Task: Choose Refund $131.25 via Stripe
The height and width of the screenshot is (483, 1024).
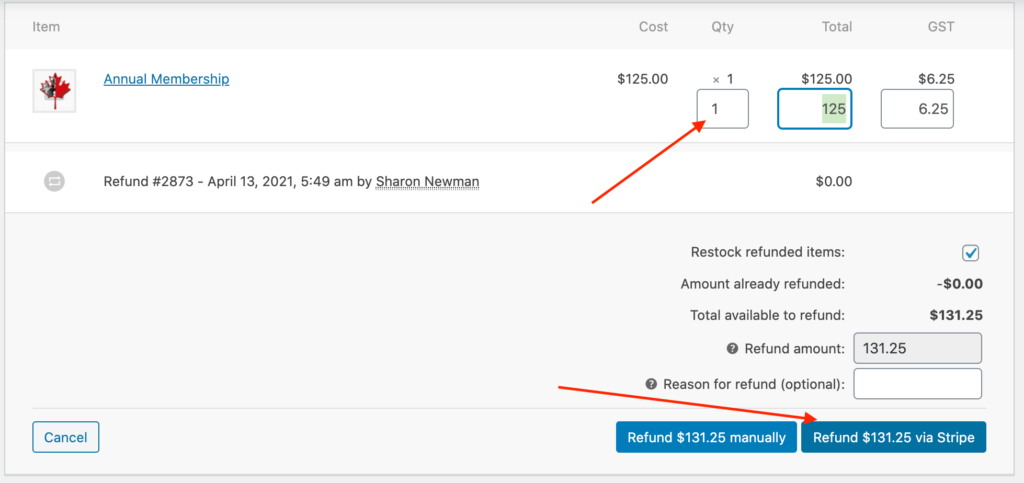Action: click(x=894, y=437)
